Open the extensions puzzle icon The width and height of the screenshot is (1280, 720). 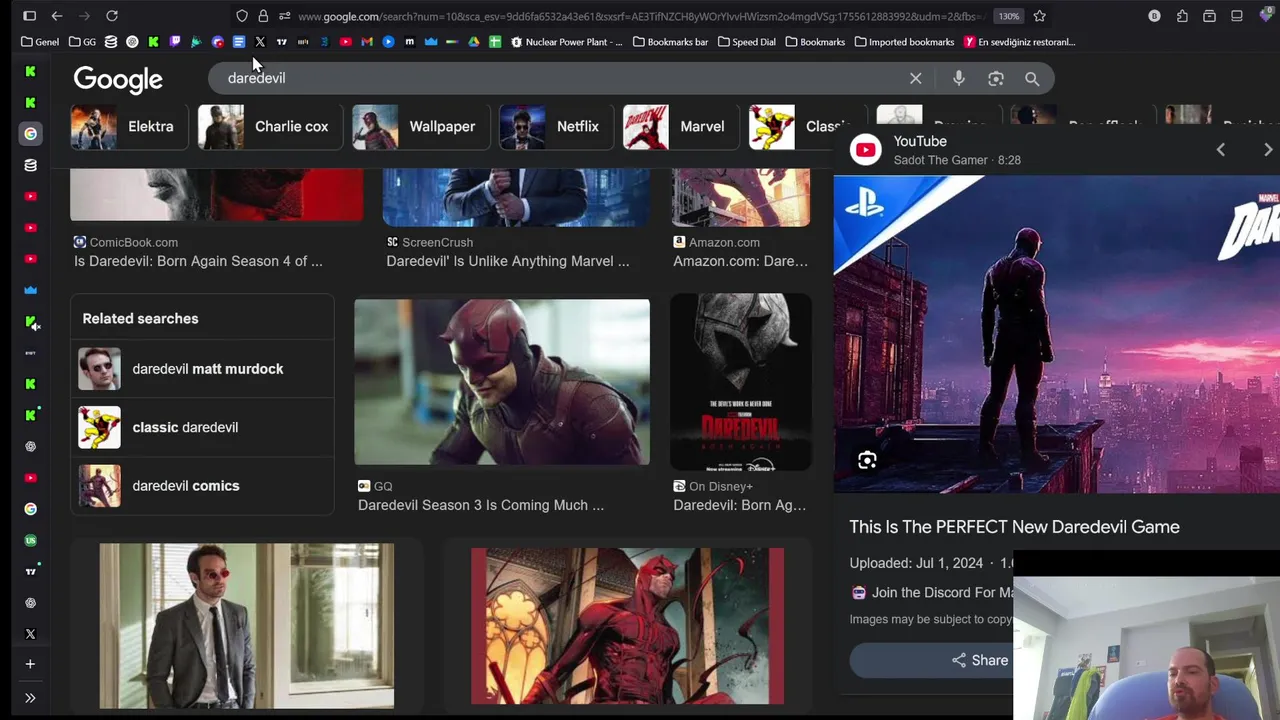(x=1182, y=16)
